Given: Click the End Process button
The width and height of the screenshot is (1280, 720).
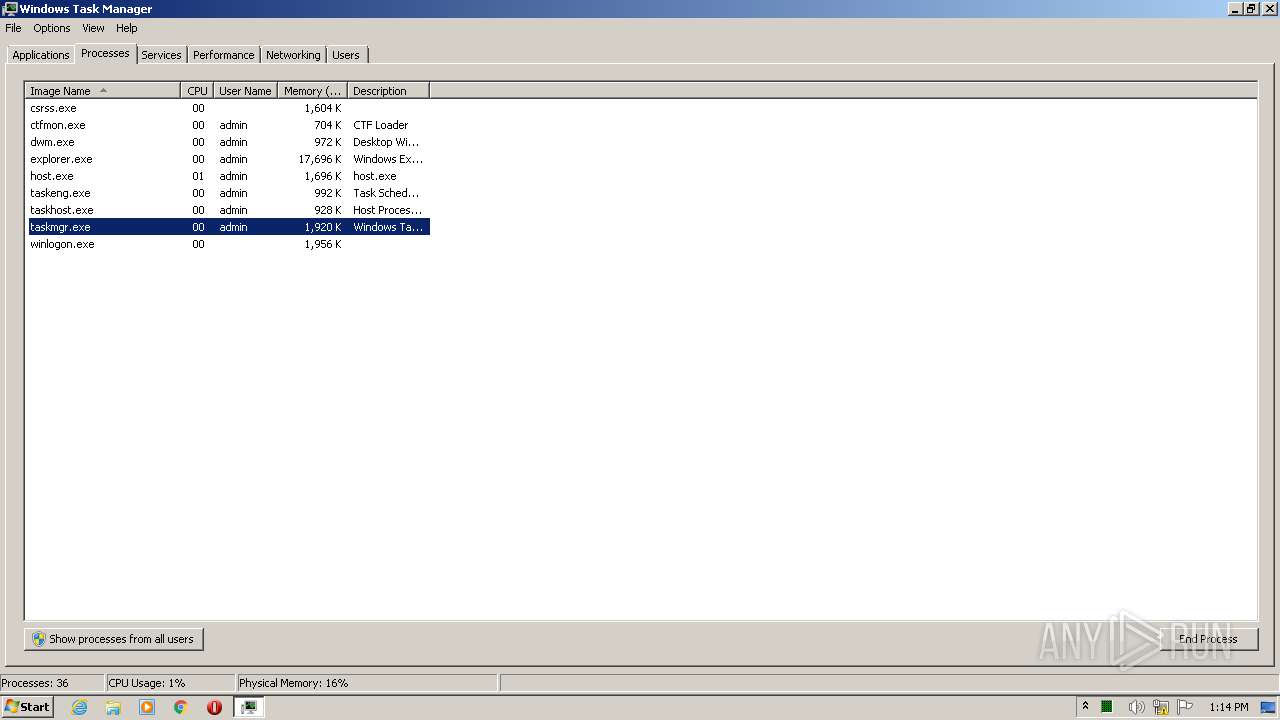Looking at the screenshot, I should (1208, 639).
